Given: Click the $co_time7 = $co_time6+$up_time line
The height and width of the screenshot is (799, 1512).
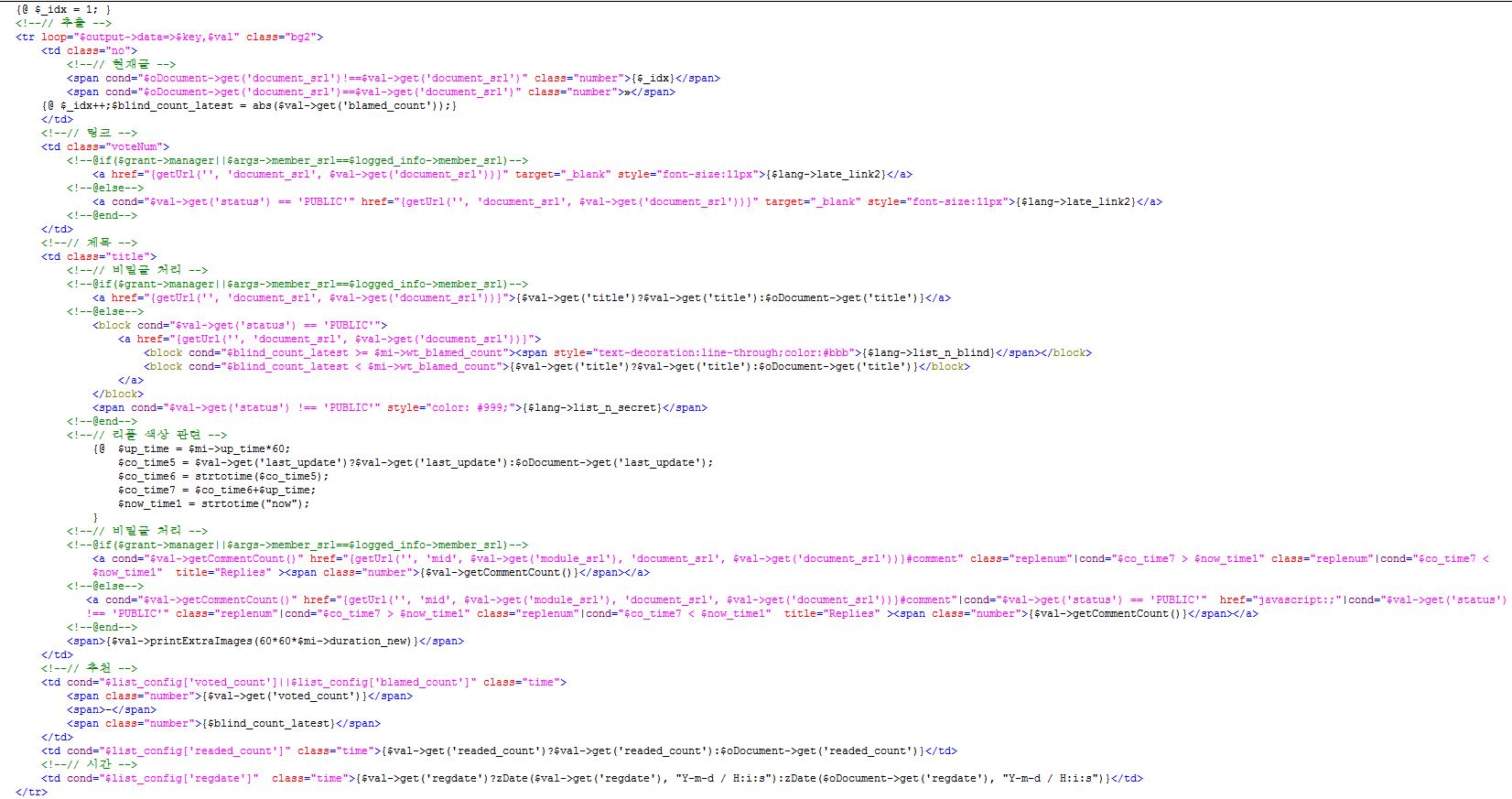Looking at the screenshot, I should tap(216, 490).
